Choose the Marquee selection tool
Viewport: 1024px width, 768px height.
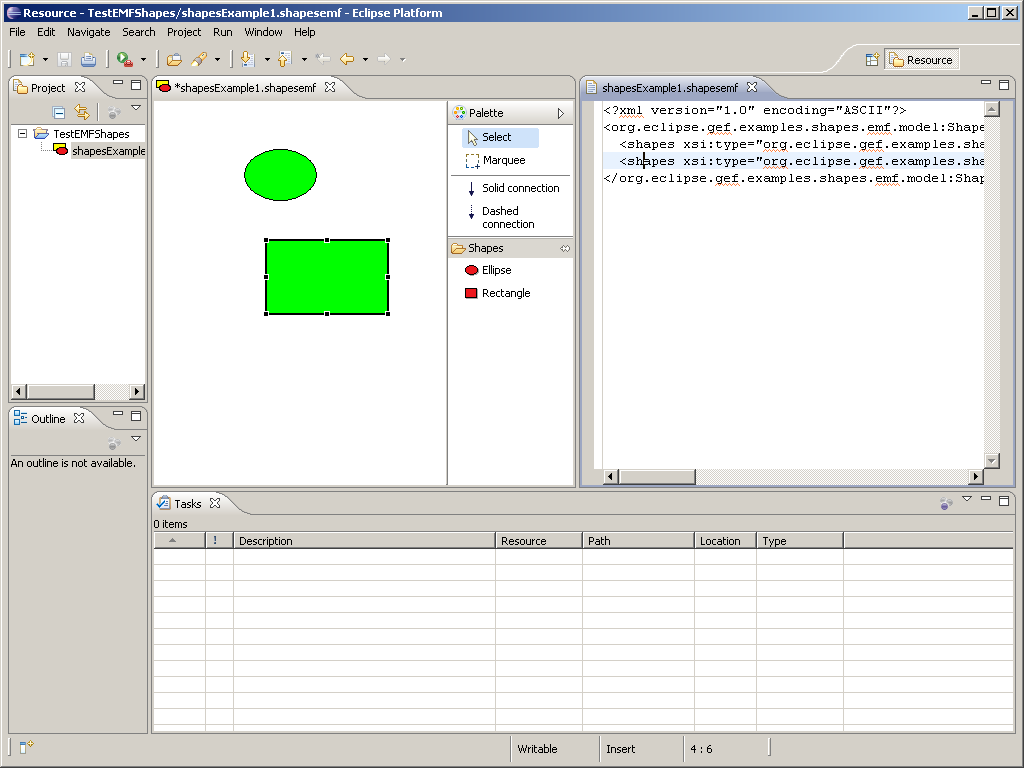[502, 160]
